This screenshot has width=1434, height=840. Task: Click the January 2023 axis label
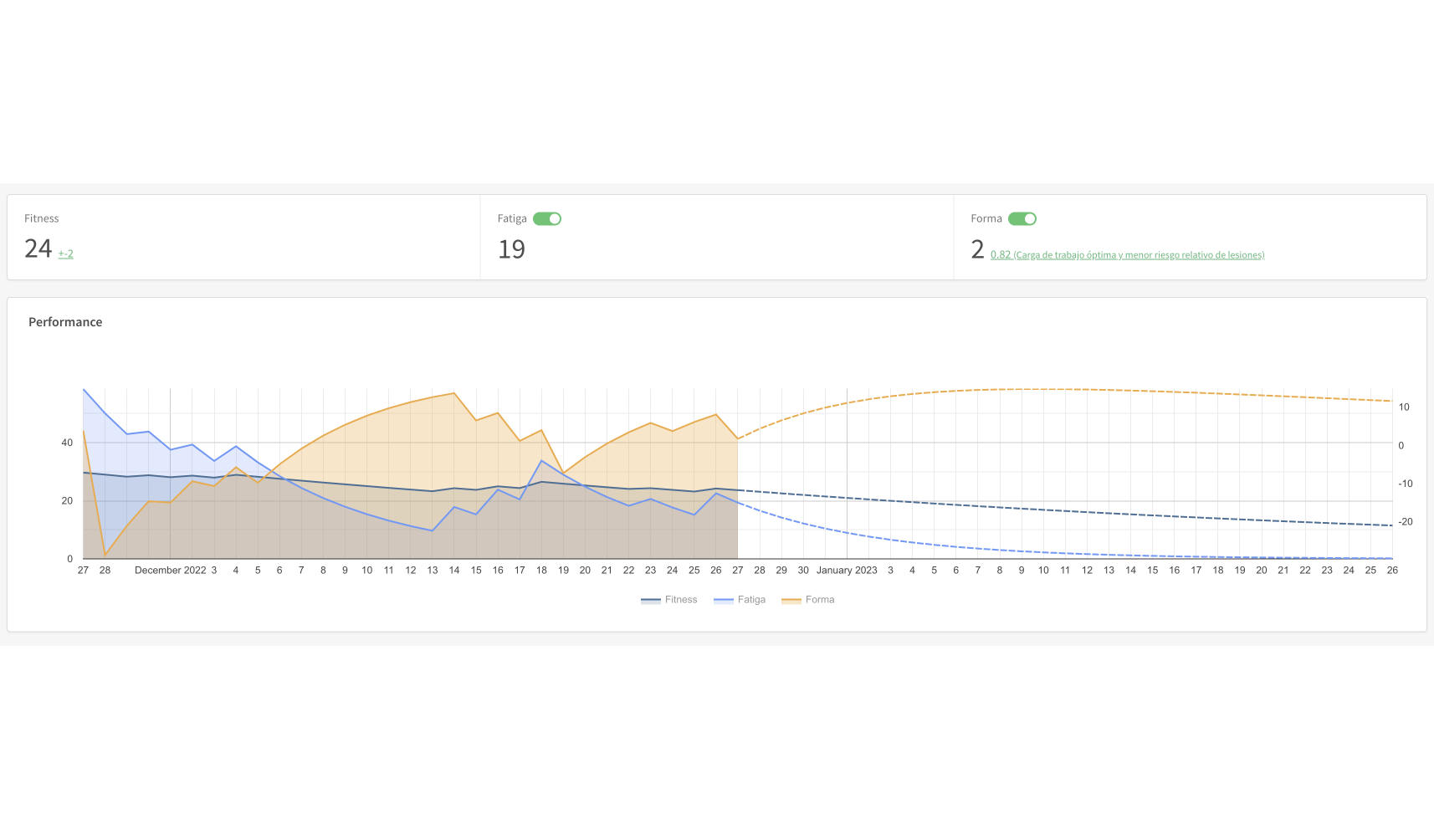click(x=847, y=571)
